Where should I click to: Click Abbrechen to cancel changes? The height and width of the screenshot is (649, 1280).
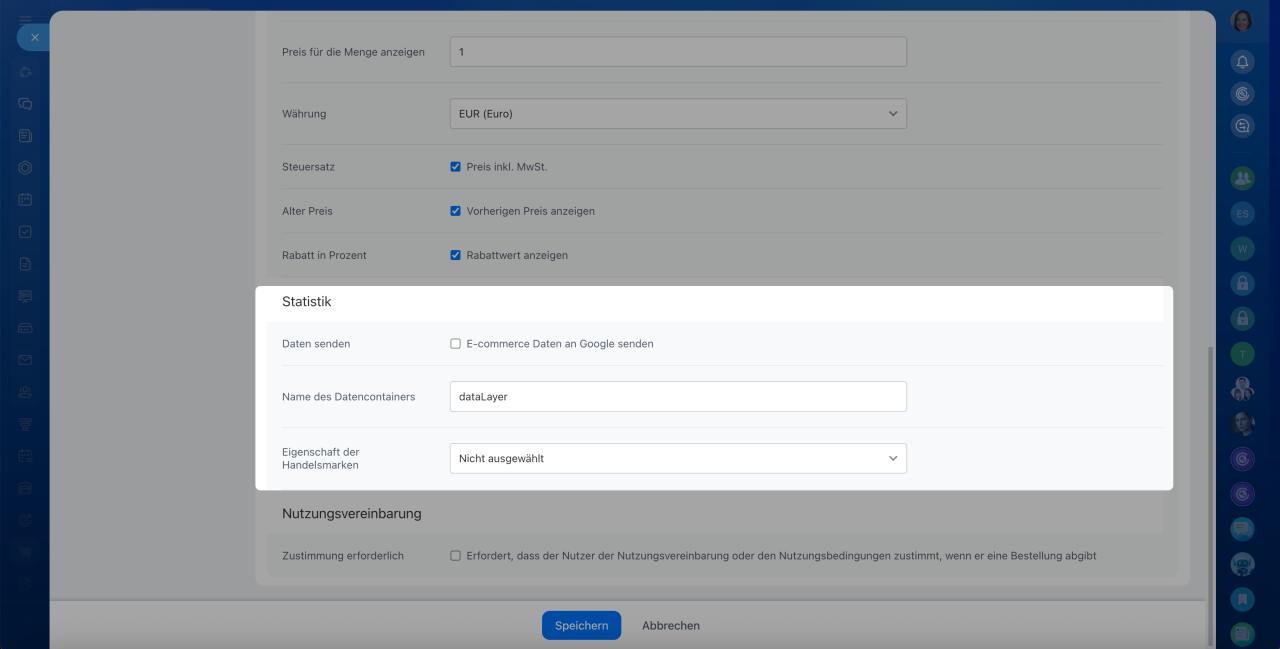(670, 625)
